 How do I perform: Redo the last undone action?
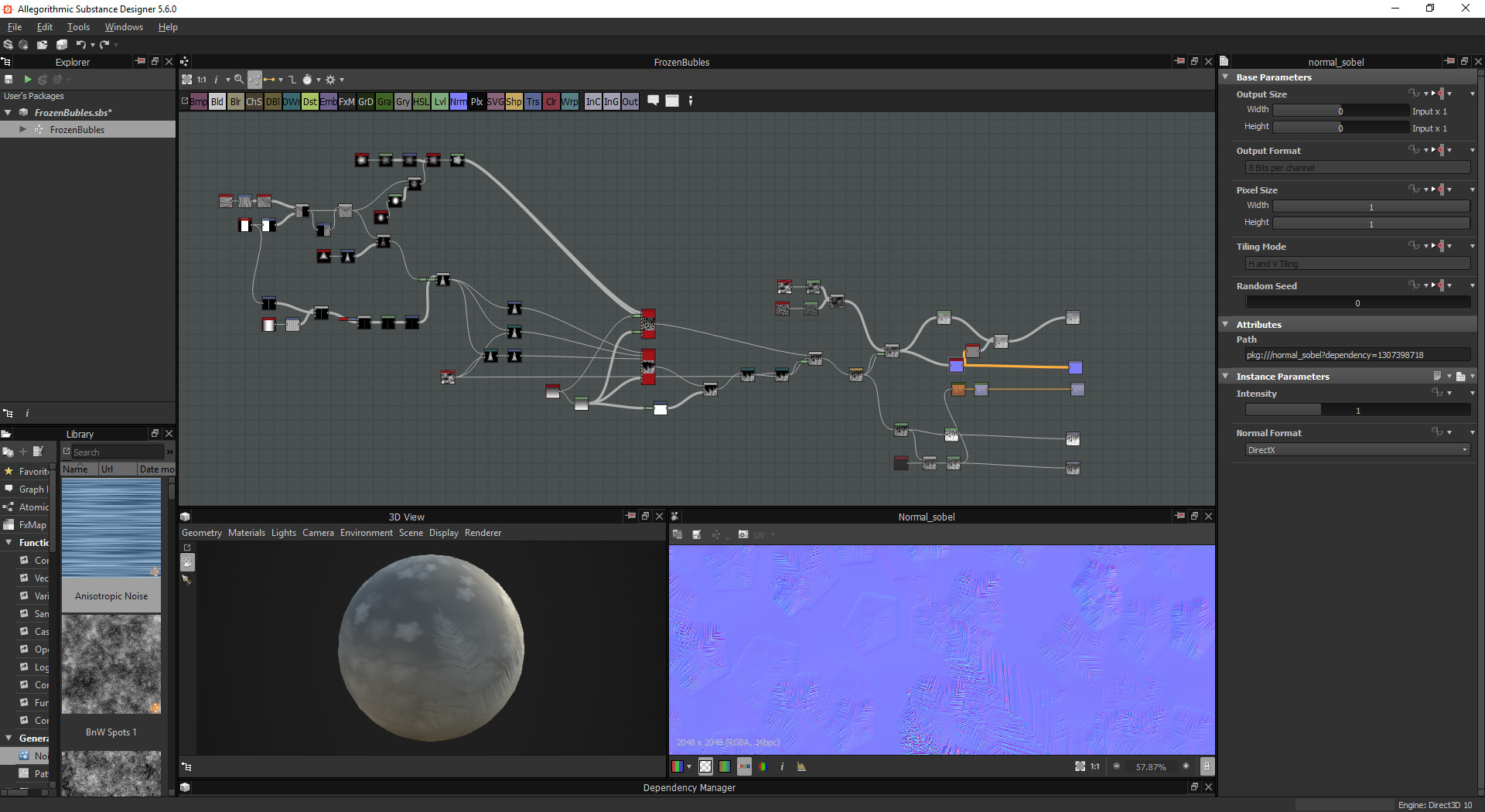104,45
